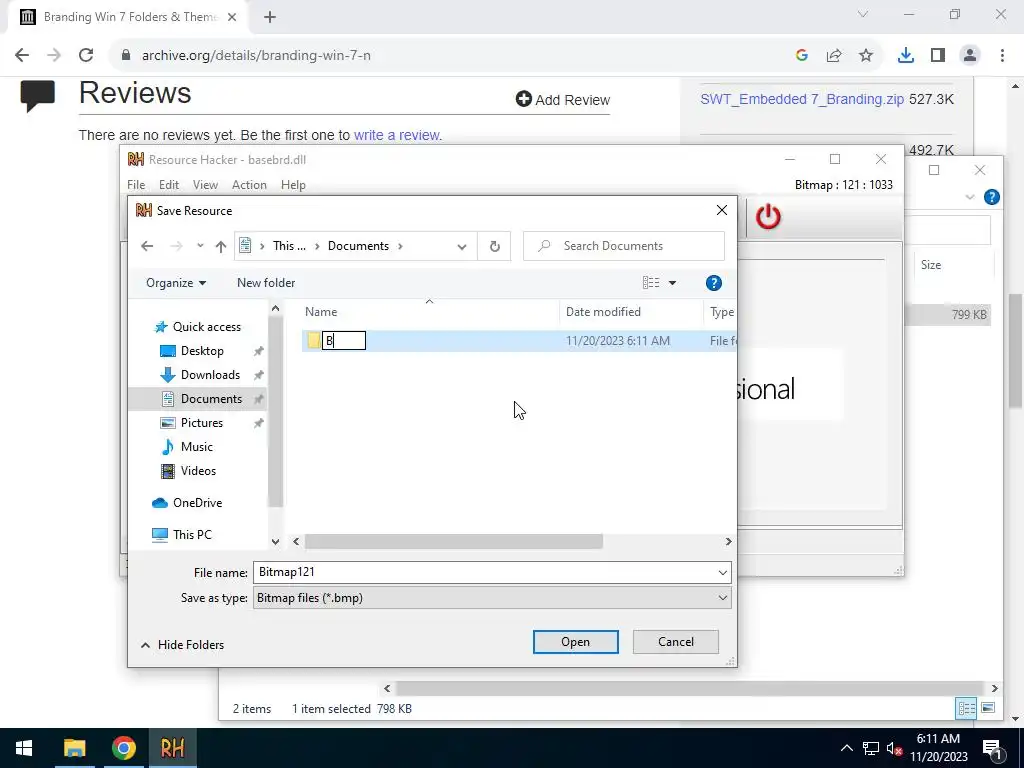The width and height of the screenshot is (1024, 768).
Task: Open Chrome three-dot menu
Action: pos(1002,56)
